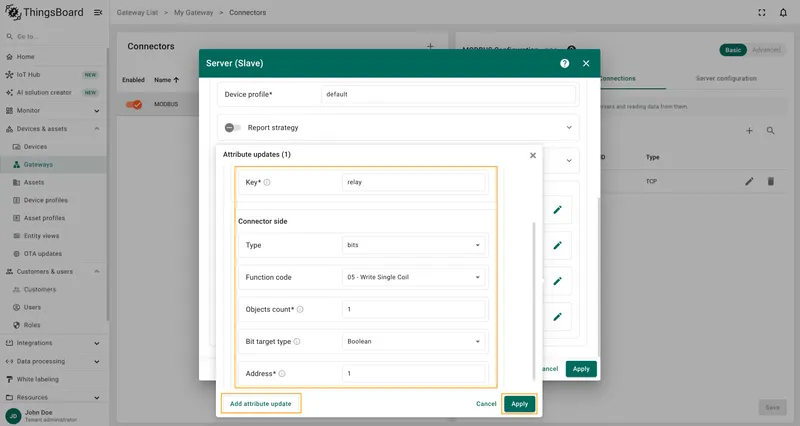
Task: Click the Device profile input field
Action: tap(448, 94)
